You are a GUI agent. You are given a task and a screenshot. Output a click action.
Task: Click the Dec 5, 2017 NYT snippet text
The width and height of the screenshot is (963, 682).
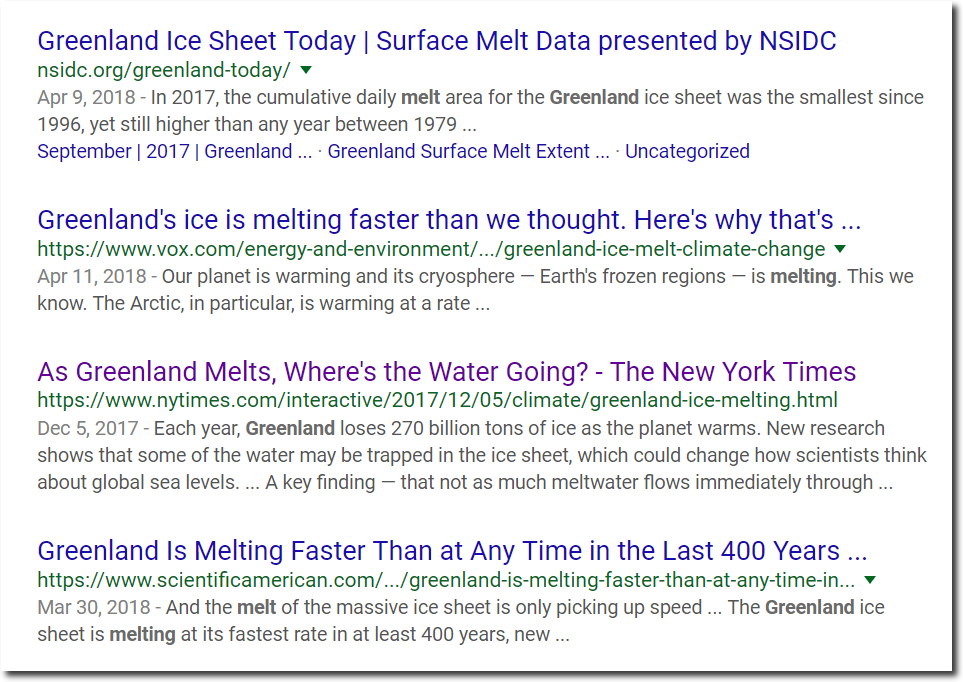[482, 455]
